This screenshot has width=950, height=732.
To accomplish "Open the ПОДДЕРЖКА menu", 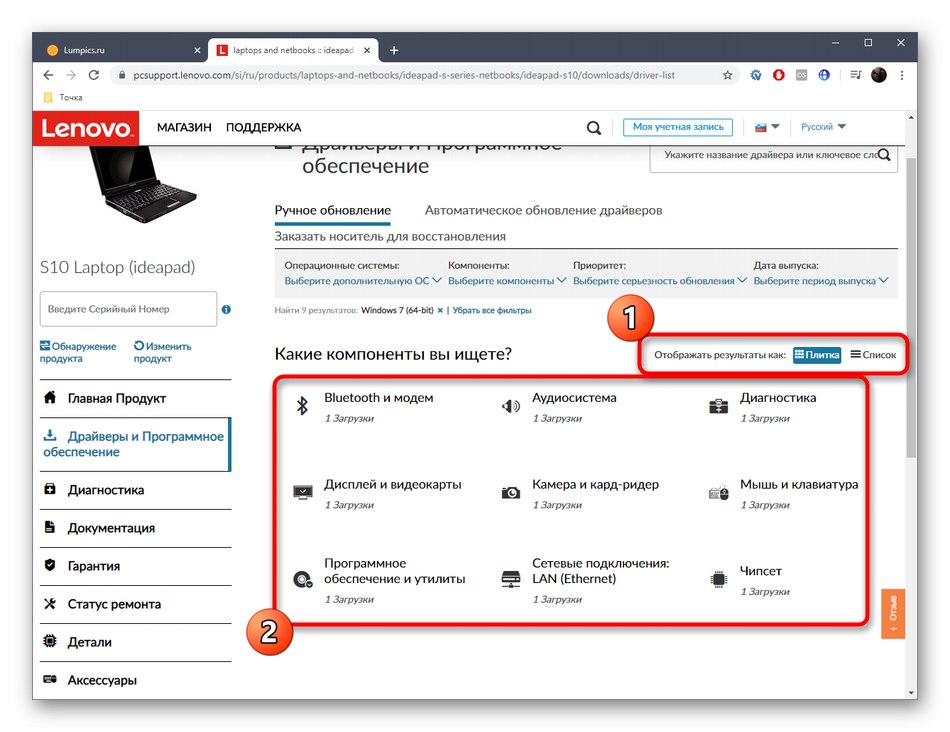I will (264, 128).
